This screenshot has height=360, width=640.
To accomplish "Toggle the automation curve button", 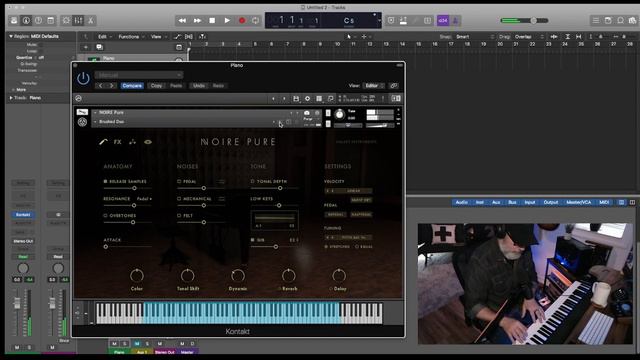I will [177, 37].
